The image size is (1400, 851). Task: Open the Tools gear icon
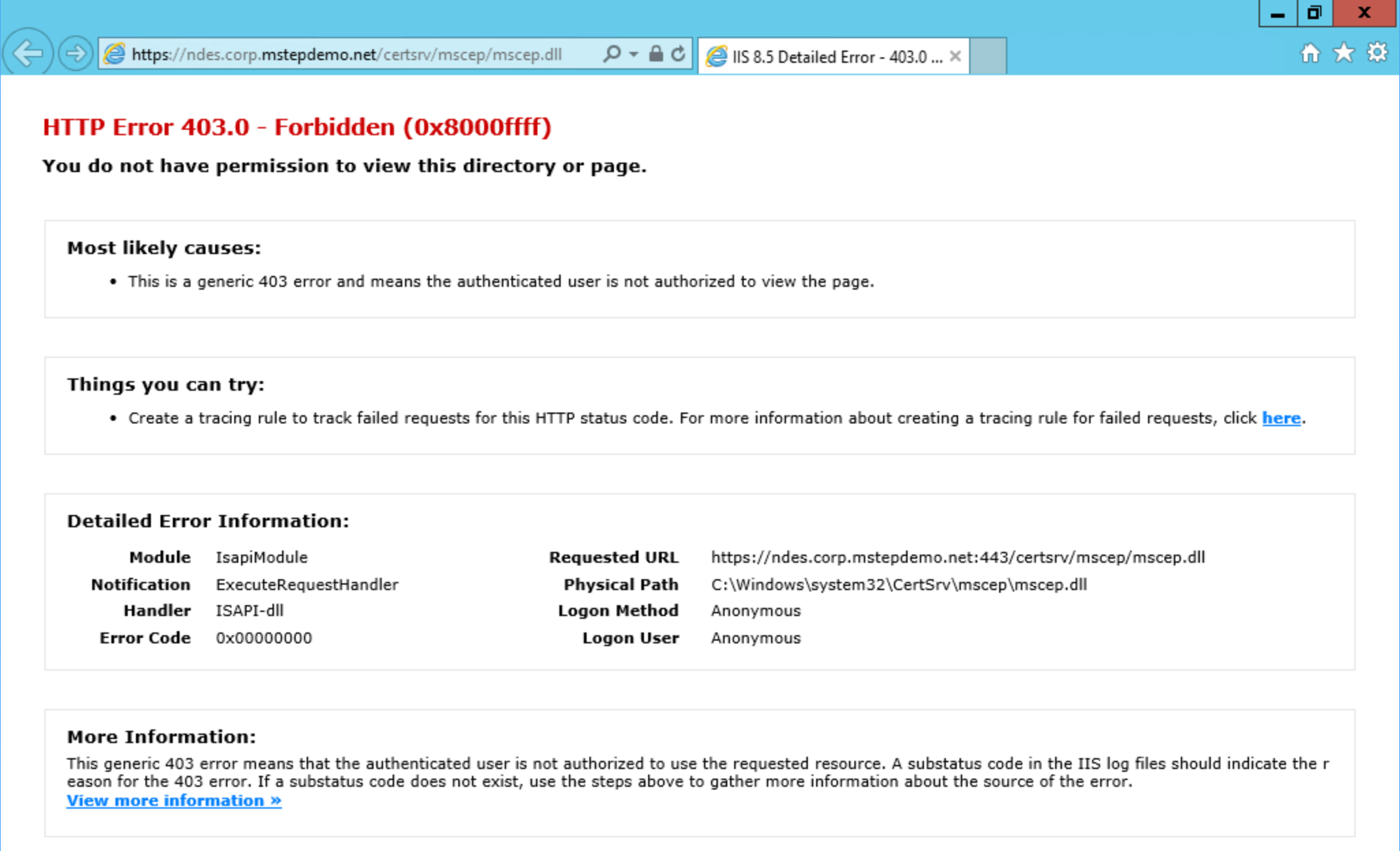(1377, 53)
